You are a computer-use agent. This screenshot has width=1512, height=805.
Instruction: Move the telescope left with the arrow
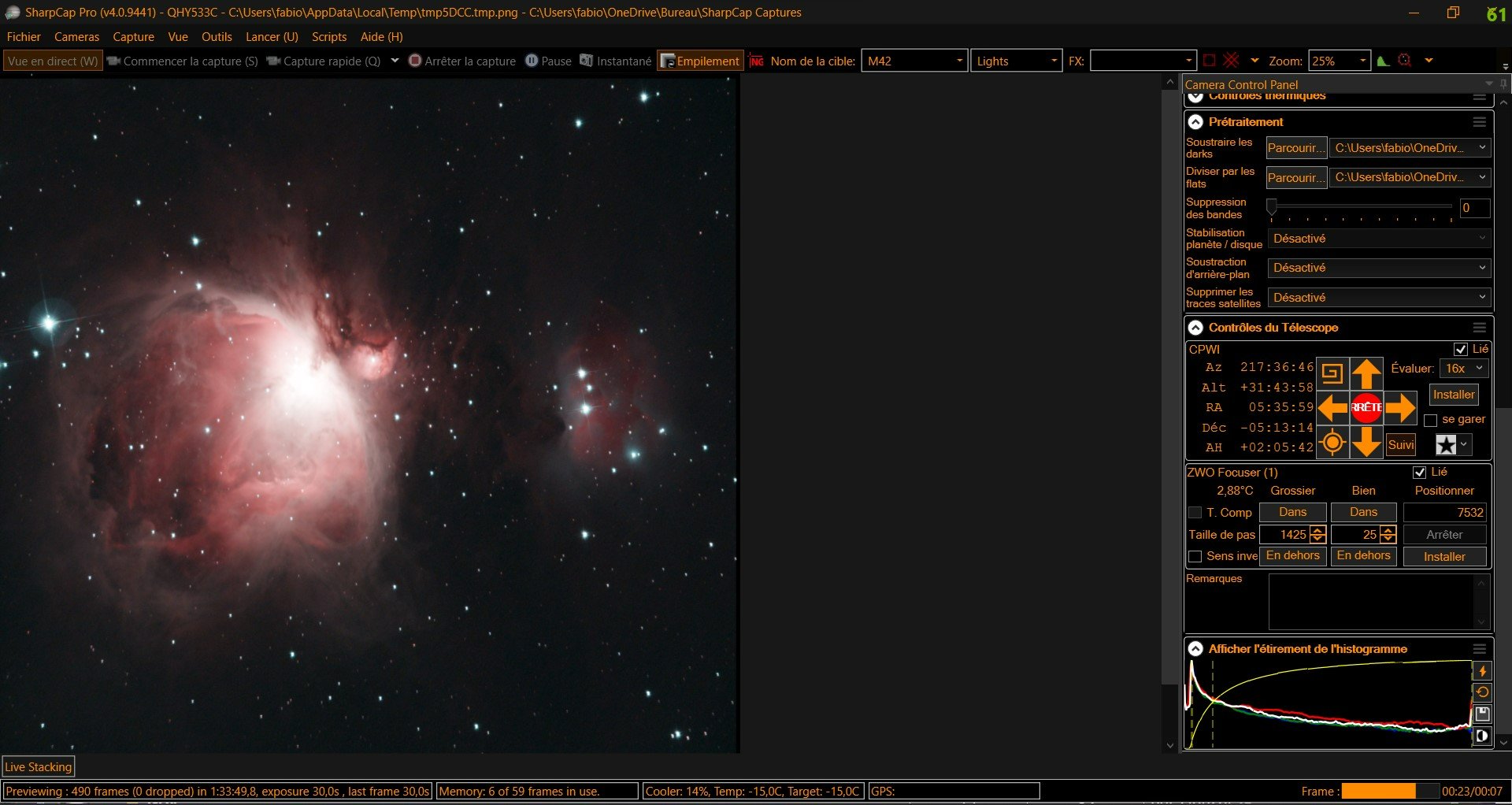pyautogui.click(x=1332, y=407)
